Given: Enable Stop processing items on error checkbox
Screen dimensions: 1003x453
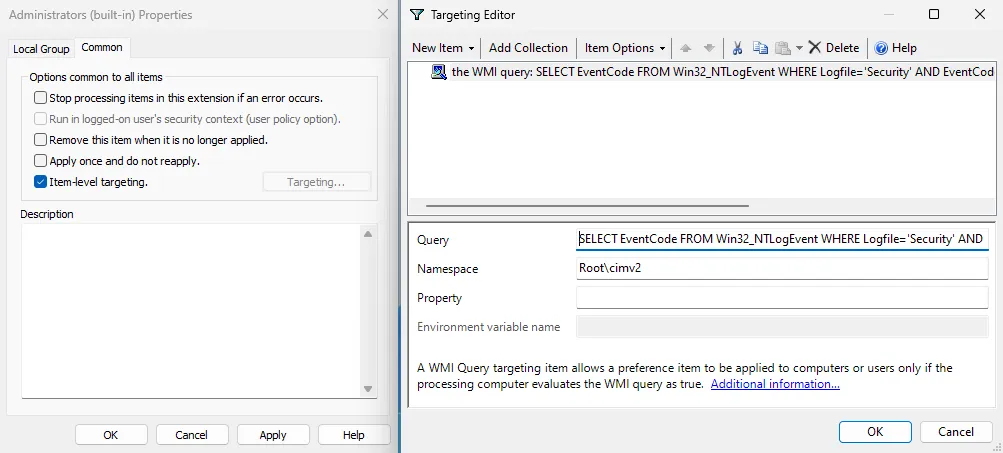Looking at the screenshot, I should coord(41,98).
